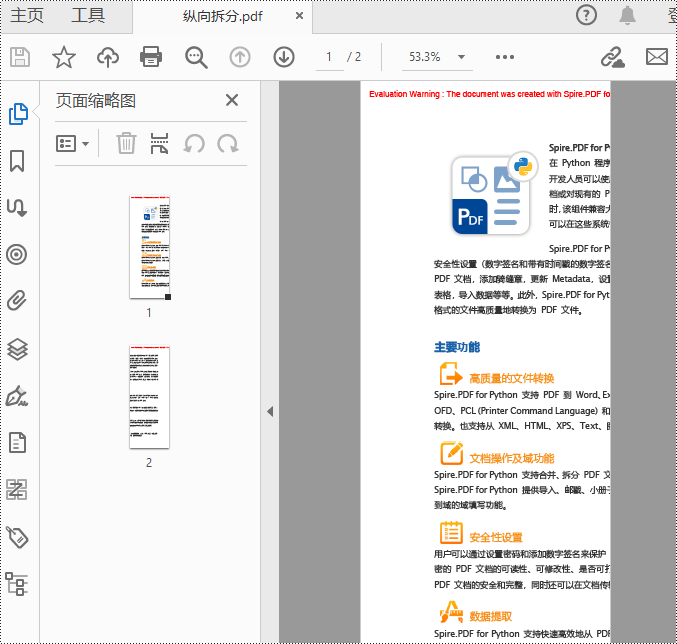
Task: Open the articles thread sidebar icon
Action: [x=17, y=208]
